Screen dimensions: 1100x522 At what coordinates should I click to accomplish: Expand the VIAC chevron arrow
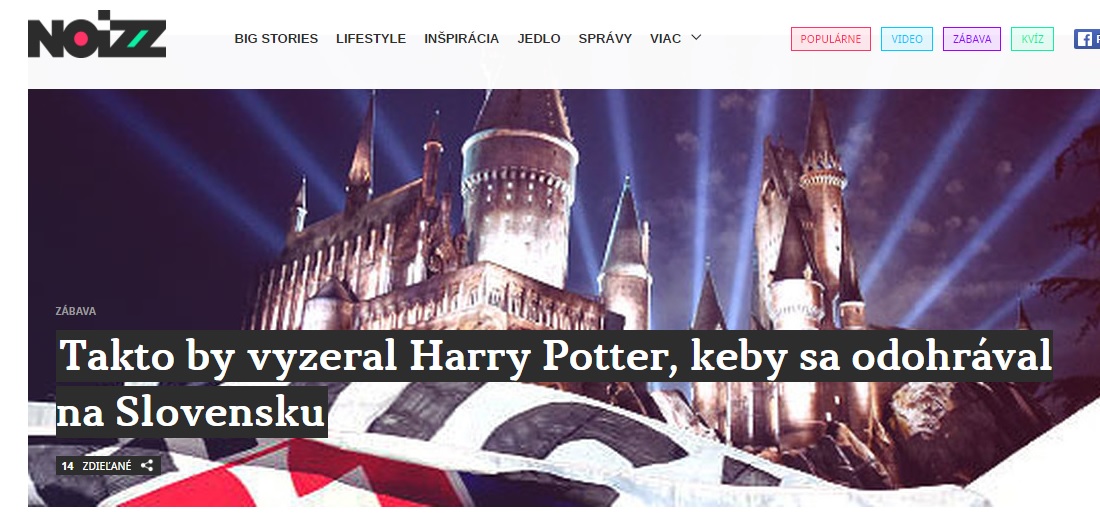pyautogui.click(x=696, y=38)
